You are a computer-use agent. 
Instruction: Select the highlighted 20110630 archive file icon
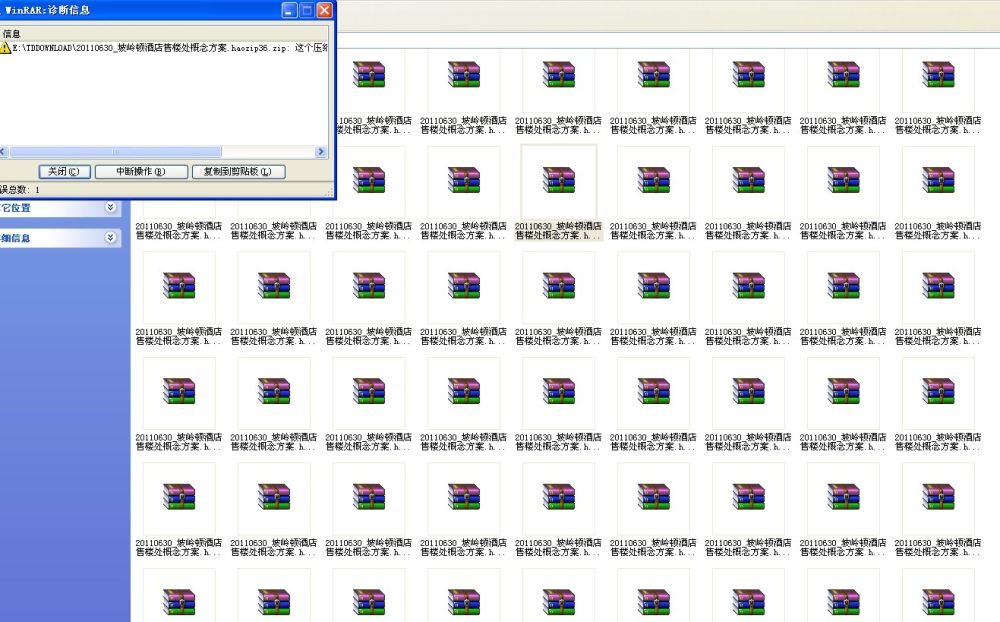click(x=559, y=181)
